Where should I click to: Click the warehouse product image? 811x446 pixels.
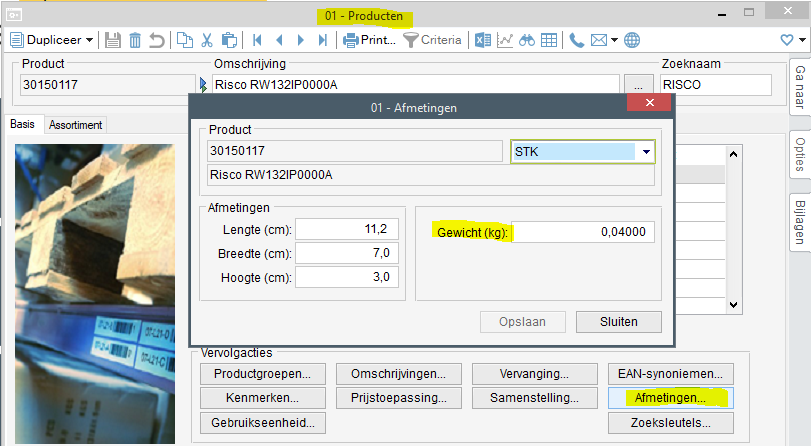pos(95,293)
